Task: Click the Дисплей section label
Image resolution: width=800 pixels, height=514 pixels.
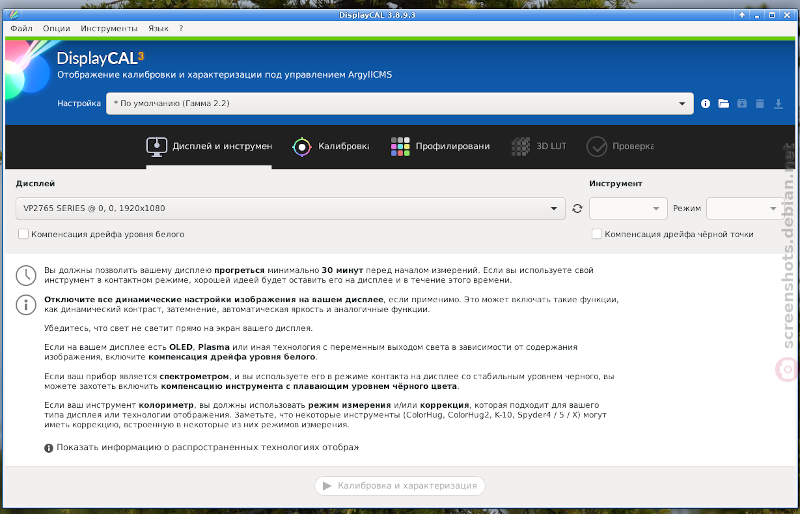Action: (x=35, y=183)
